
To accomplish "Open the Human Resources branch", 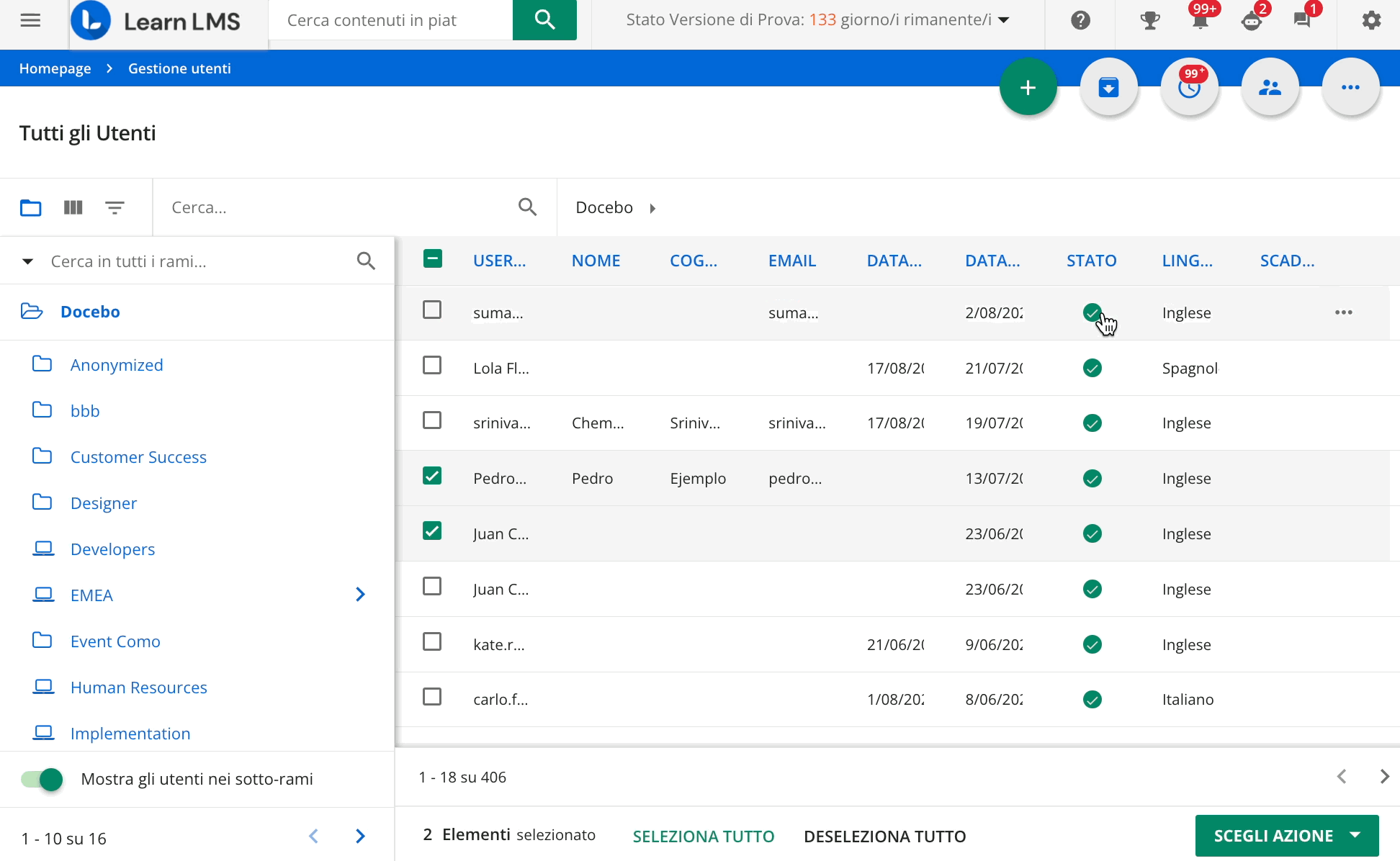I will click(x=139, y=688).
